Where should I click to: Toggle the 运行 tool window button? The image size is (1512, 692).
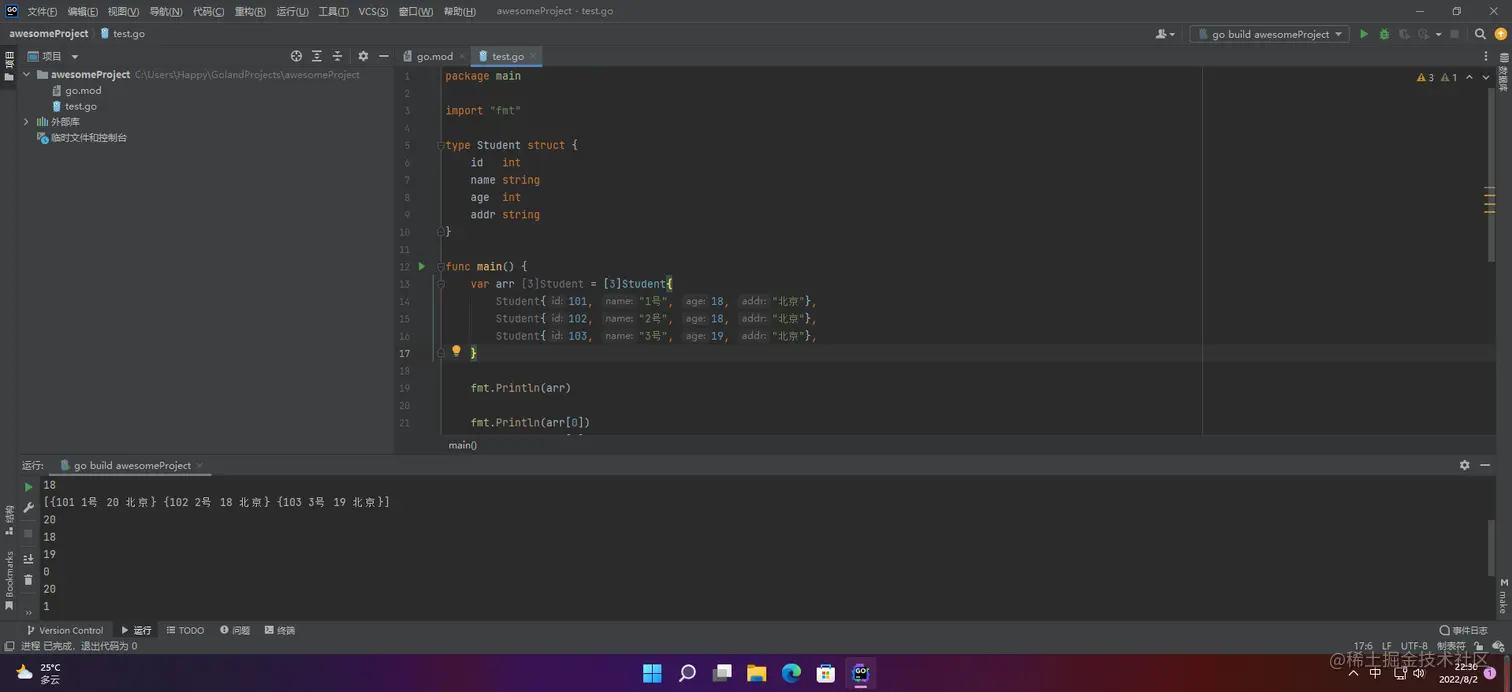tap(136, 630)
